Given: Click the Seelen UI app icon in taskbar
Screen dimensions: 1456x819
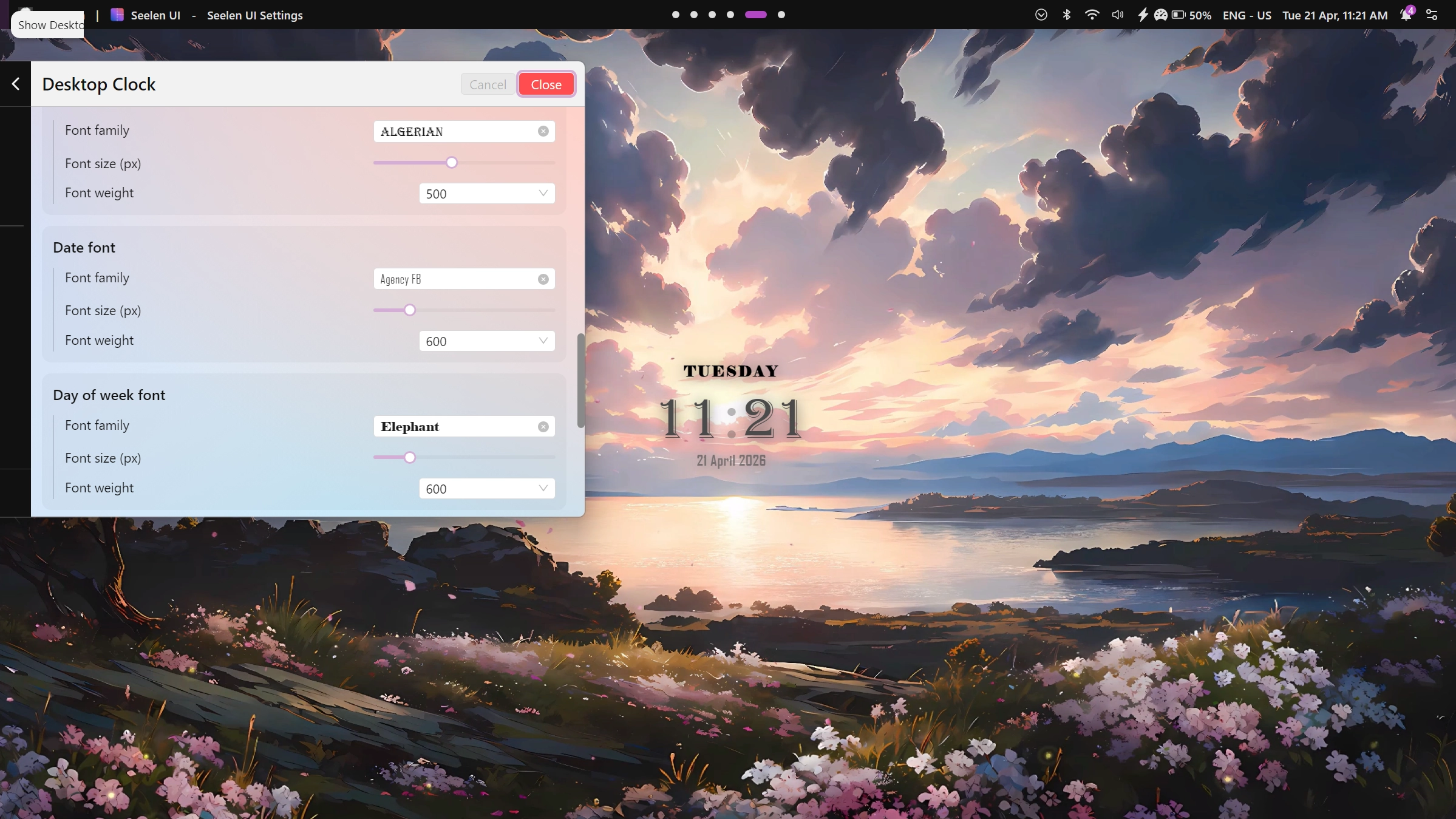Looking at the screenshot, I should tap(117, 15).
